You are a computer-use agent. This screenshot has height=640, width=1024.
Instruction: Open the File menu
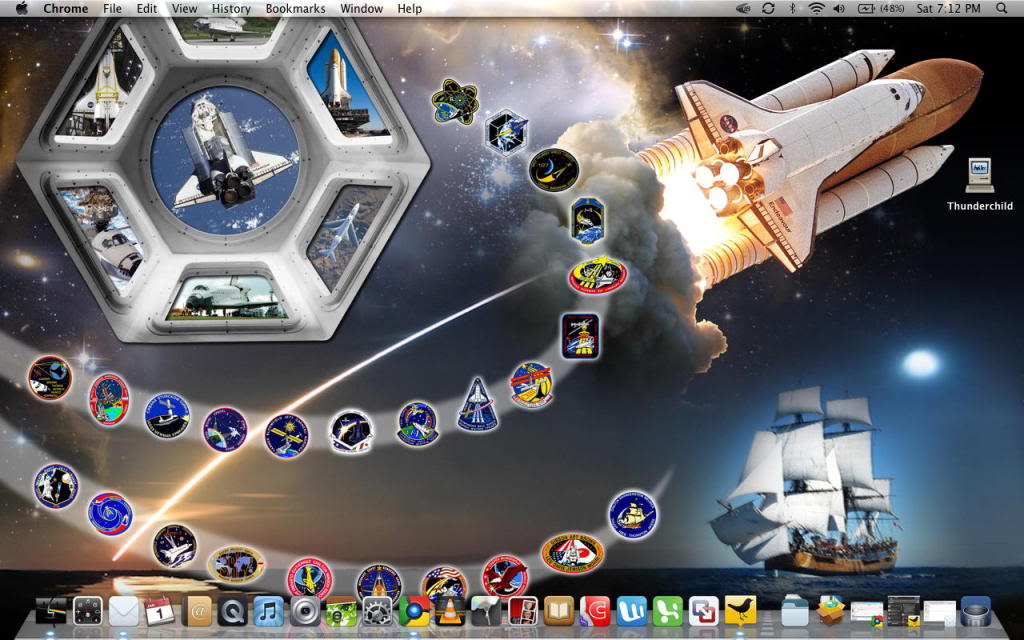pyautogui.click(x=112, y=8)
